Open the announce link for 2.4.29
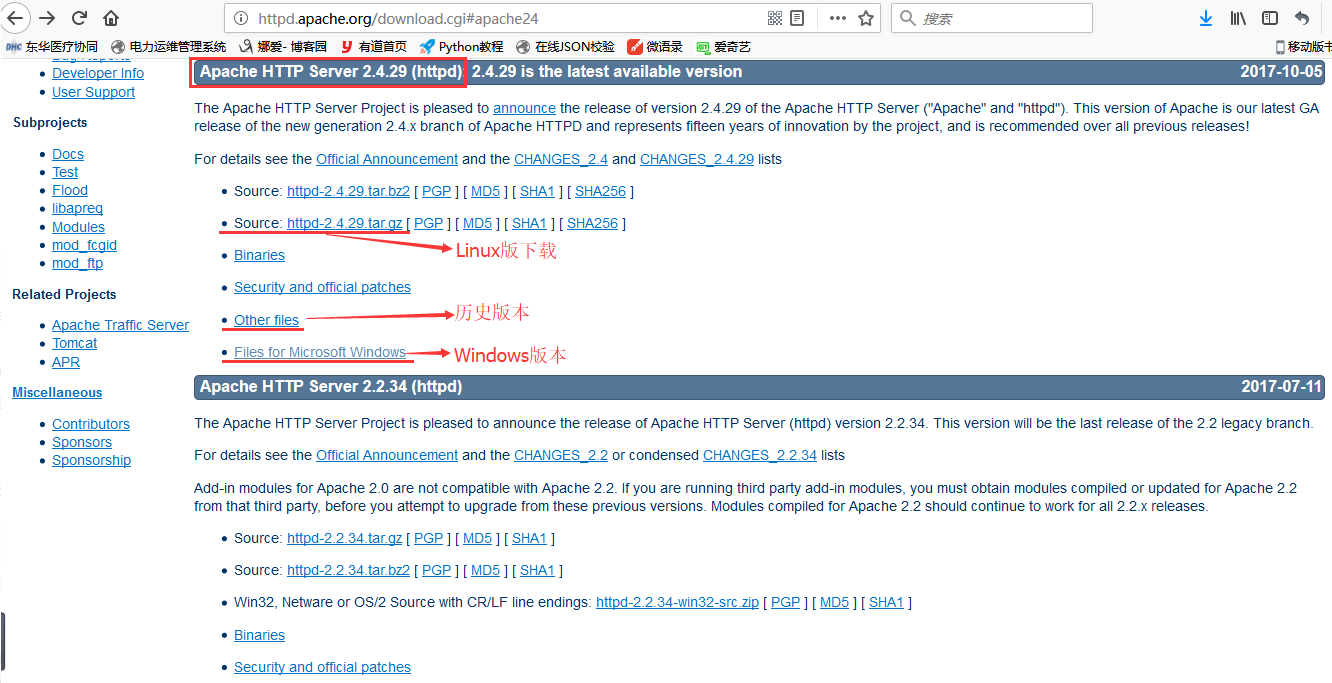 [x=524, y=108]
